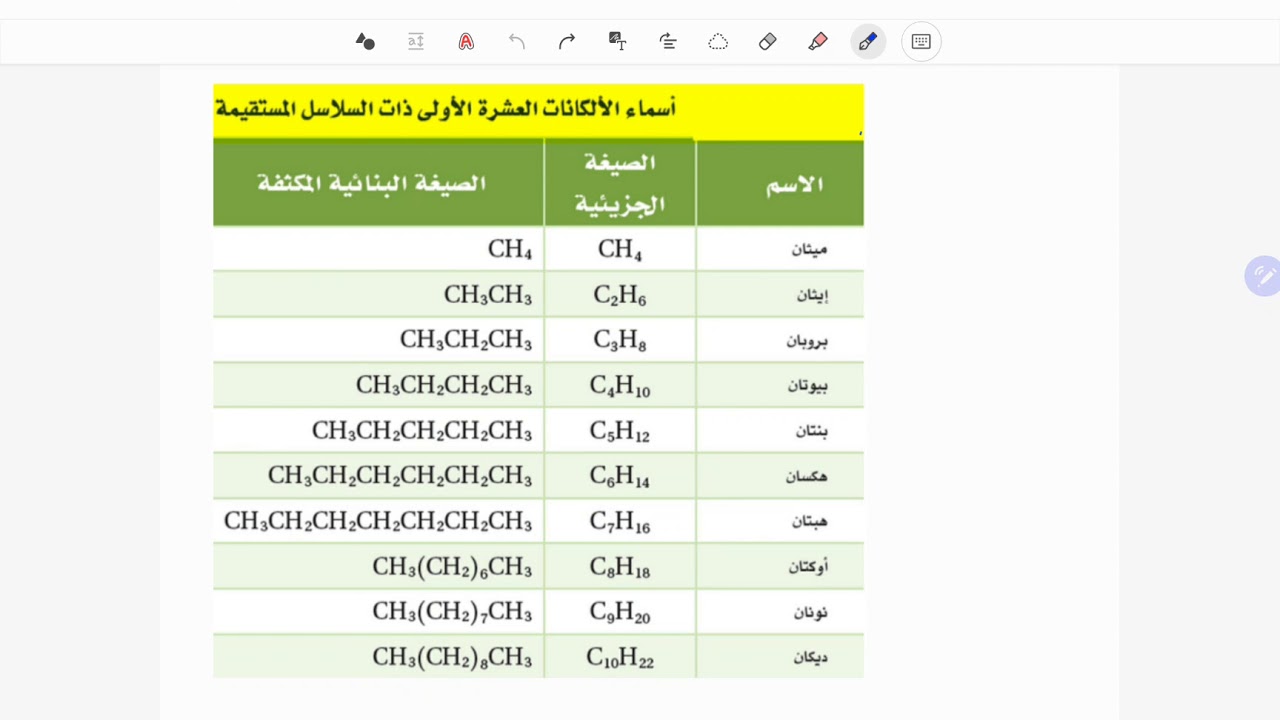Click the C9H20 molecular formula

(620, 613)
